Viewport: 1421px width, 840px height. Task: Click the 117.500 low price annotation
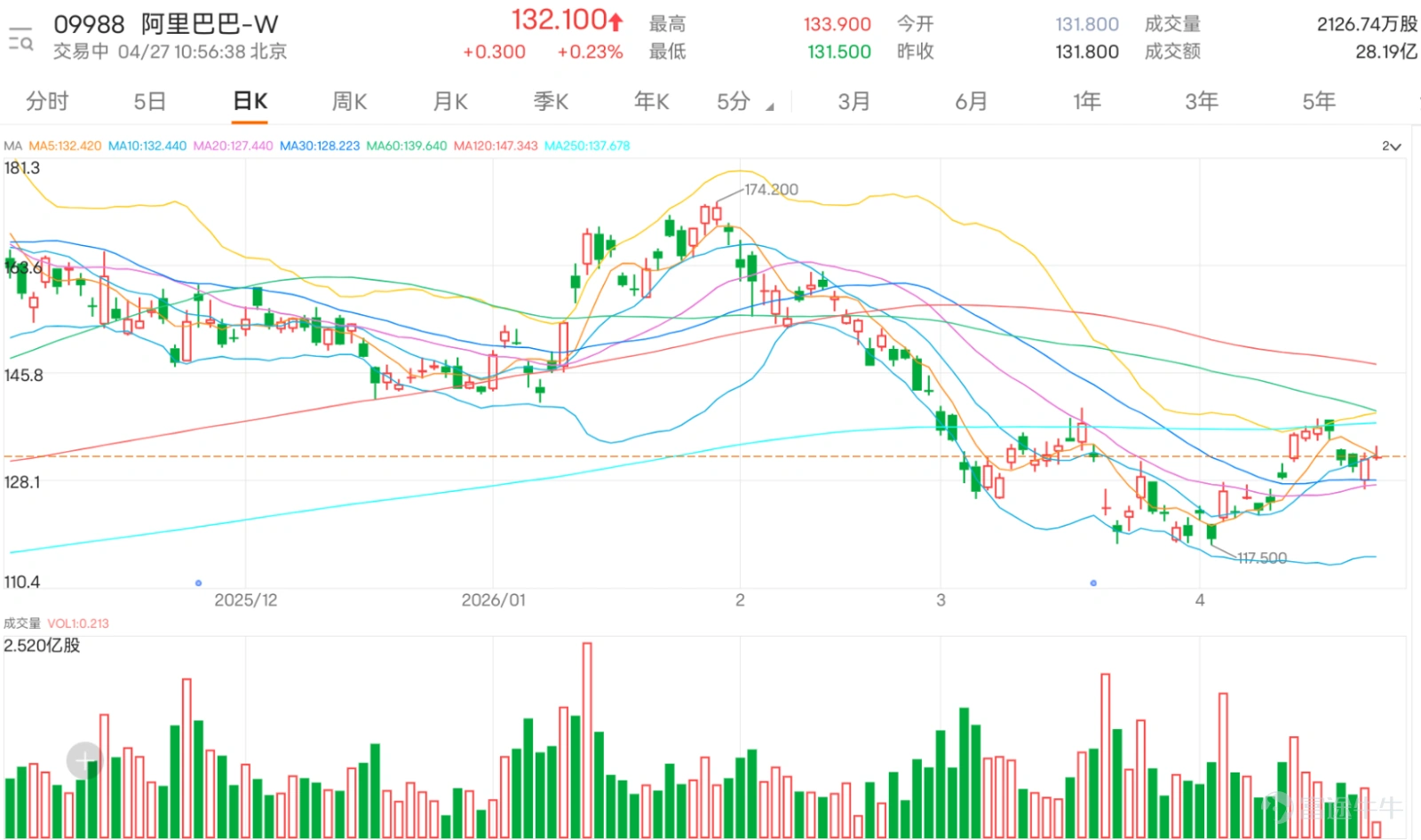click(x=1262, y=558)
